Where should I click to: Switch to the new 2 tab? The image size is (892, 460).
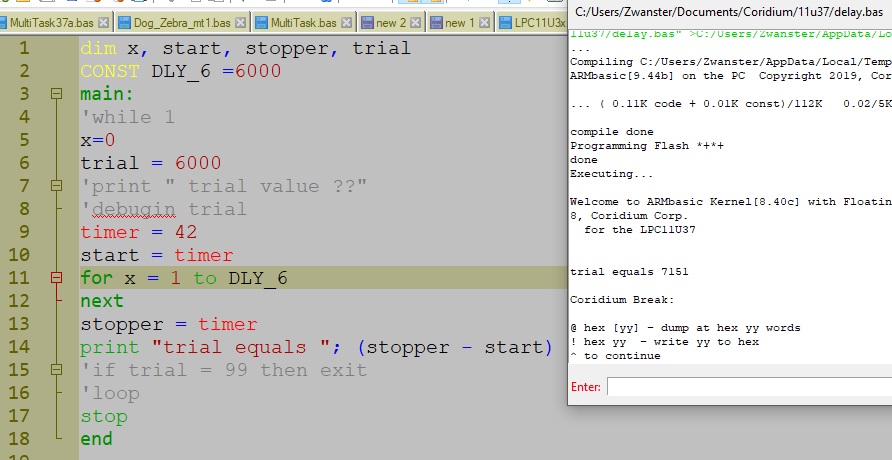(x=391, y=23)
